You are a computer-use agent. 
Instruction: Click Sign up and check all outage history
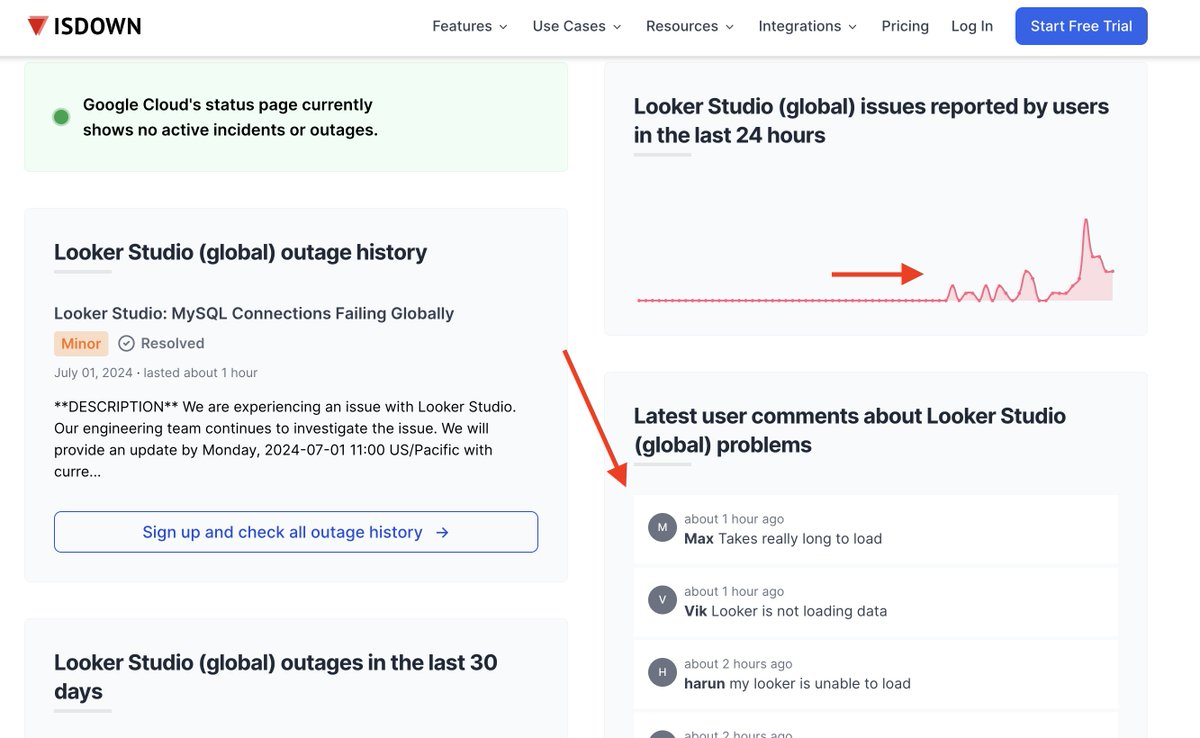point(296,532)
